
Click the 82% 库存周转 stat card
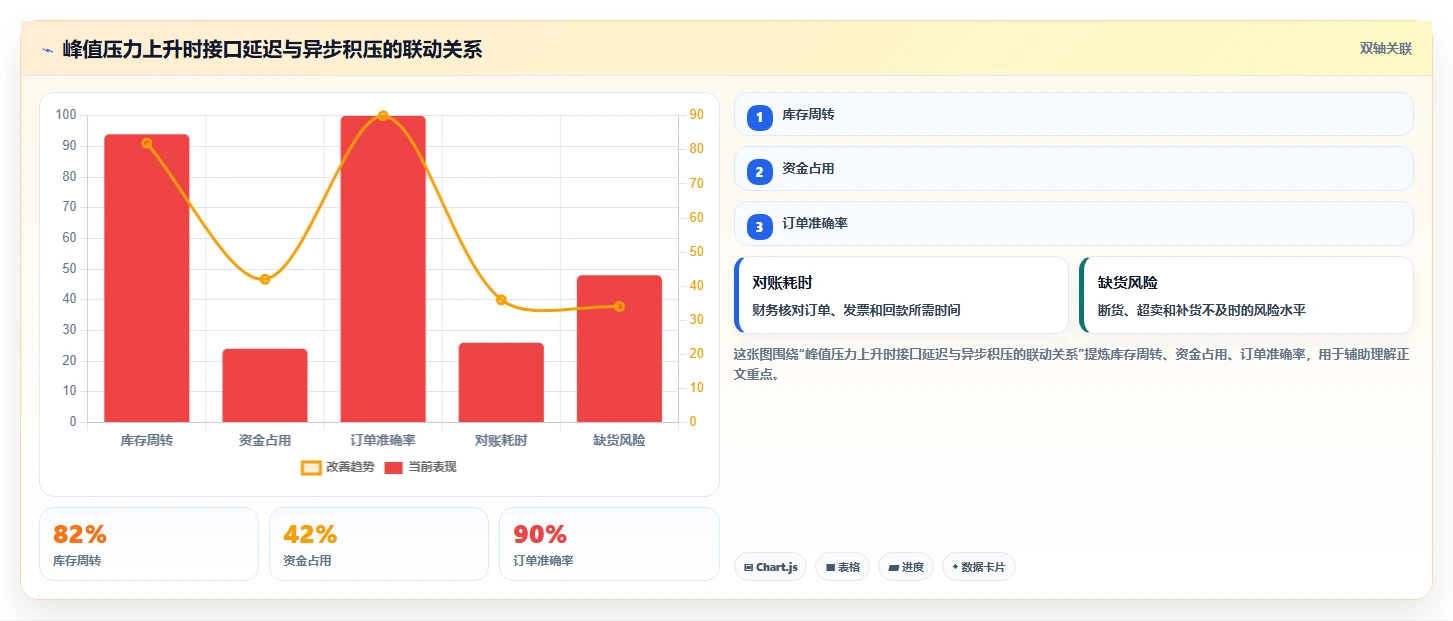(149, 544)
